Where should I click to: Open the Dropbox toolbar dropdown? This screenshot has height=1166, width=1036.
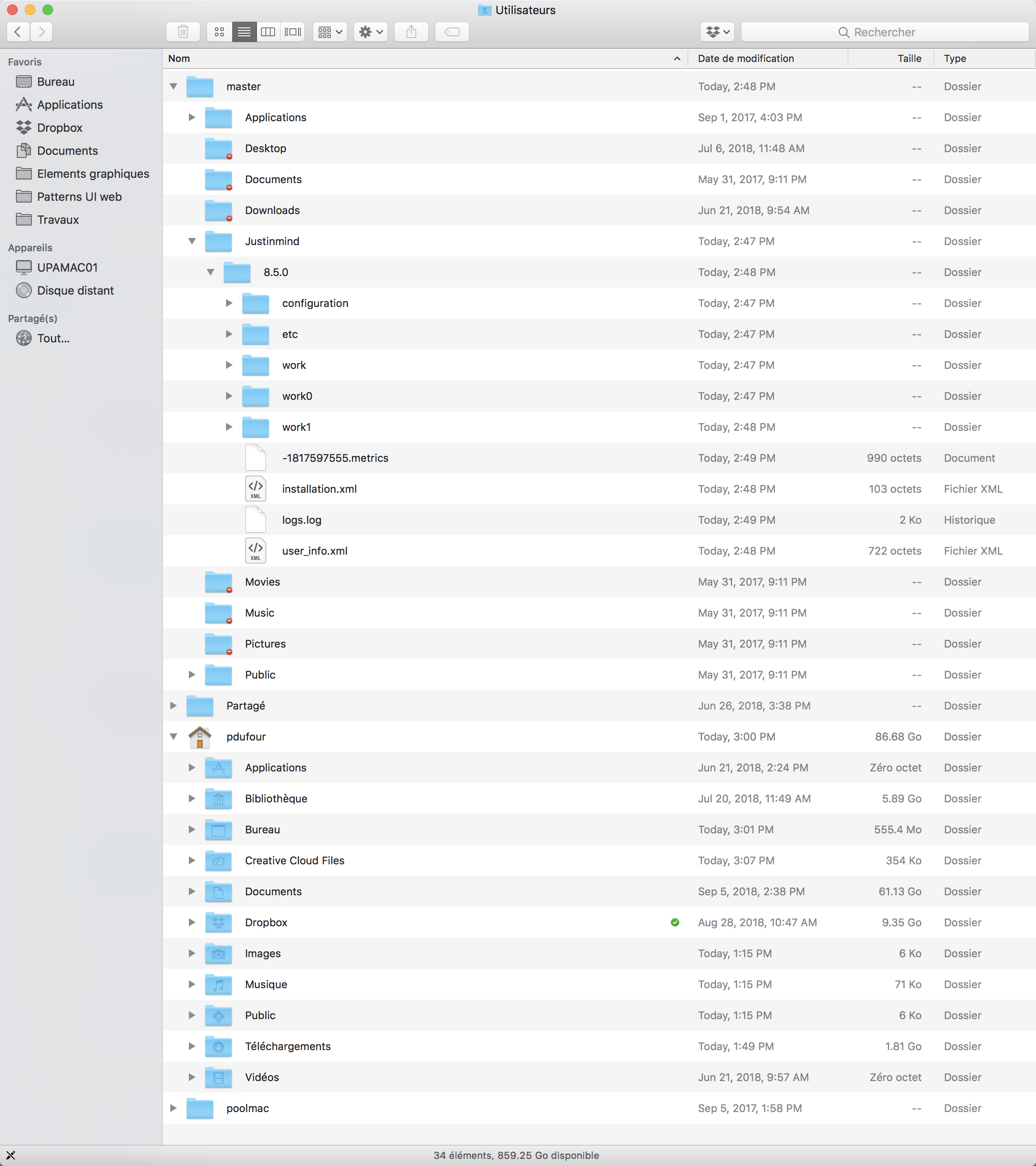pyautogui.click(x=717, y=32)
